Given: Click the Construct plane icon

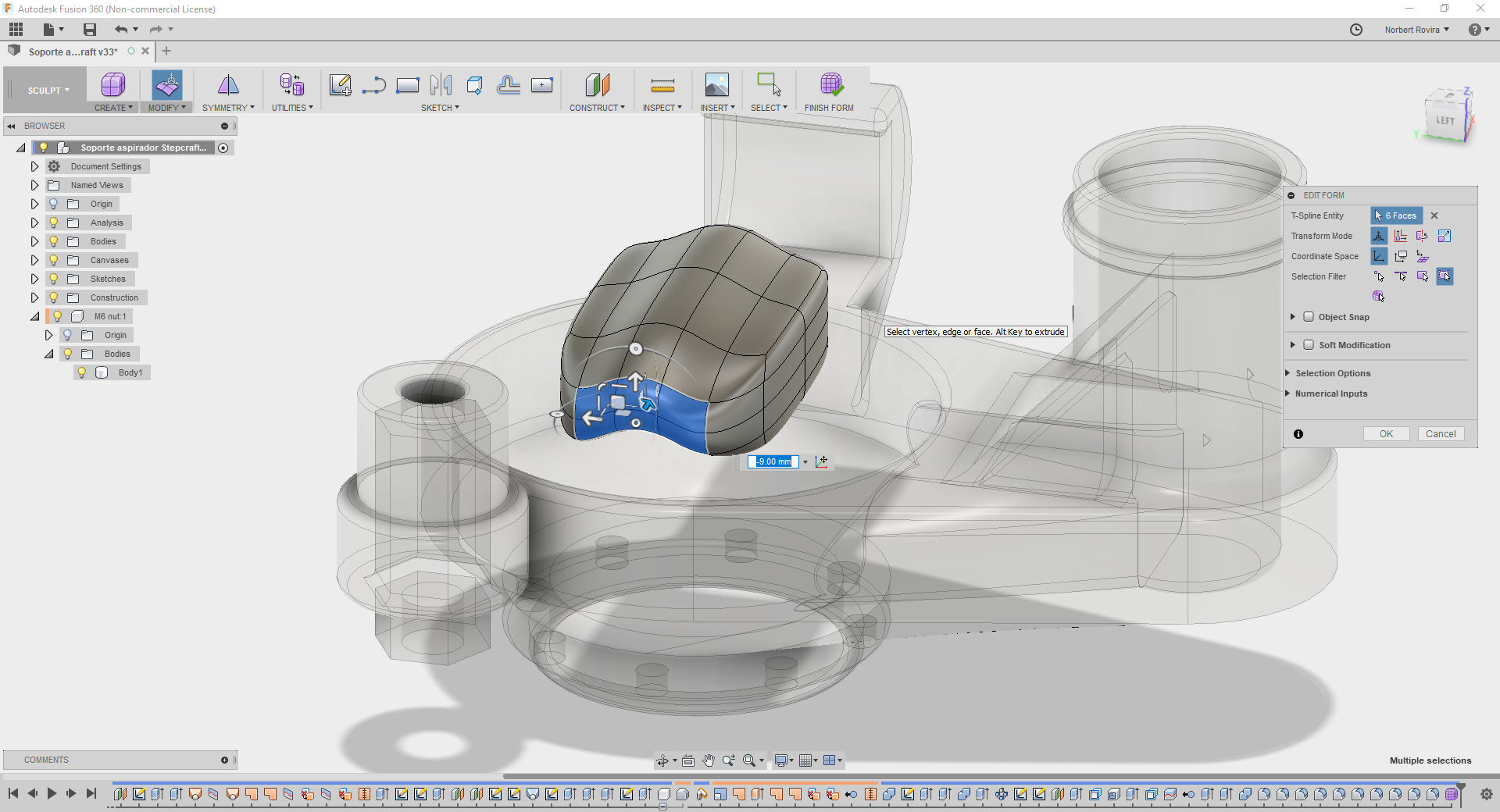Looking at the screenshot, I should click(597, 84).
